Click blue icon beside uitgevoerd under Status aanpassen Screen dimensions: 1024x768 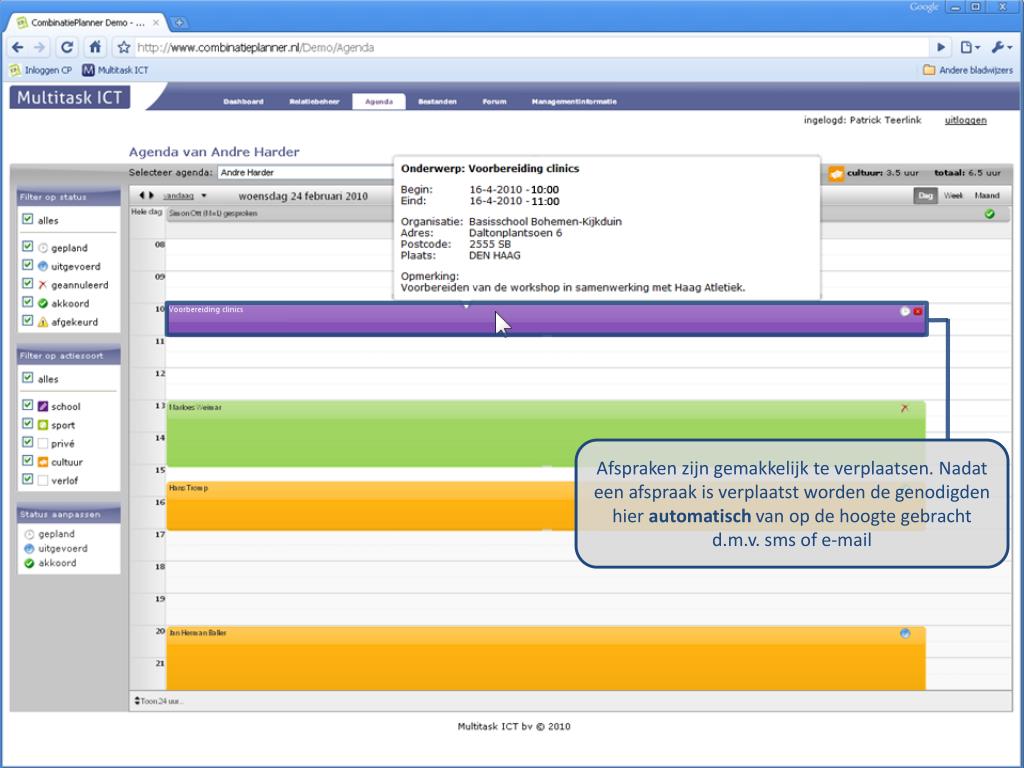(29, 549)
